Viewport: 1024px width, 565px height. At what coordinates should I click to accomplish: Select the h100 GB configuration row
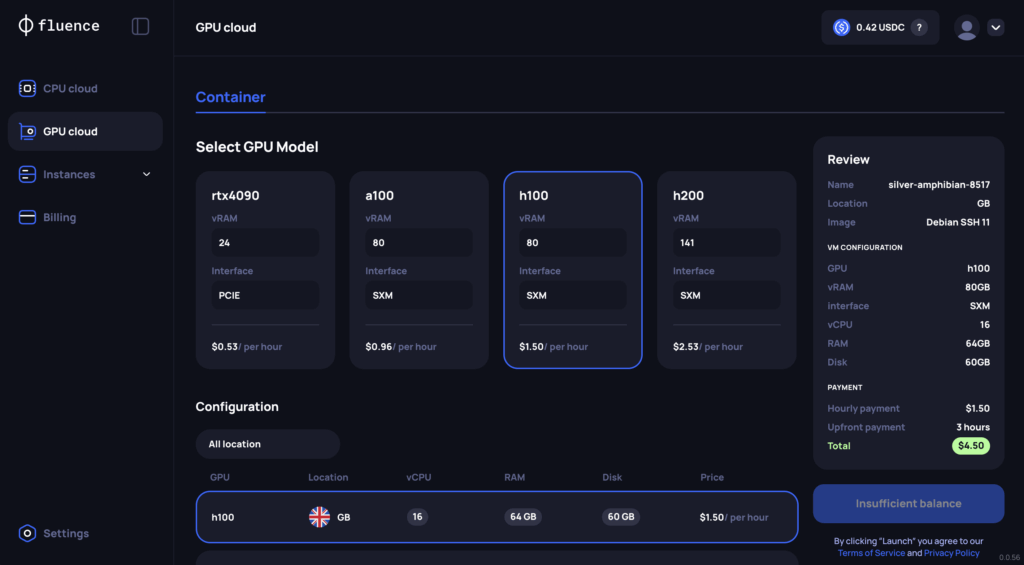pyautogui.click(x=497, y=517)
